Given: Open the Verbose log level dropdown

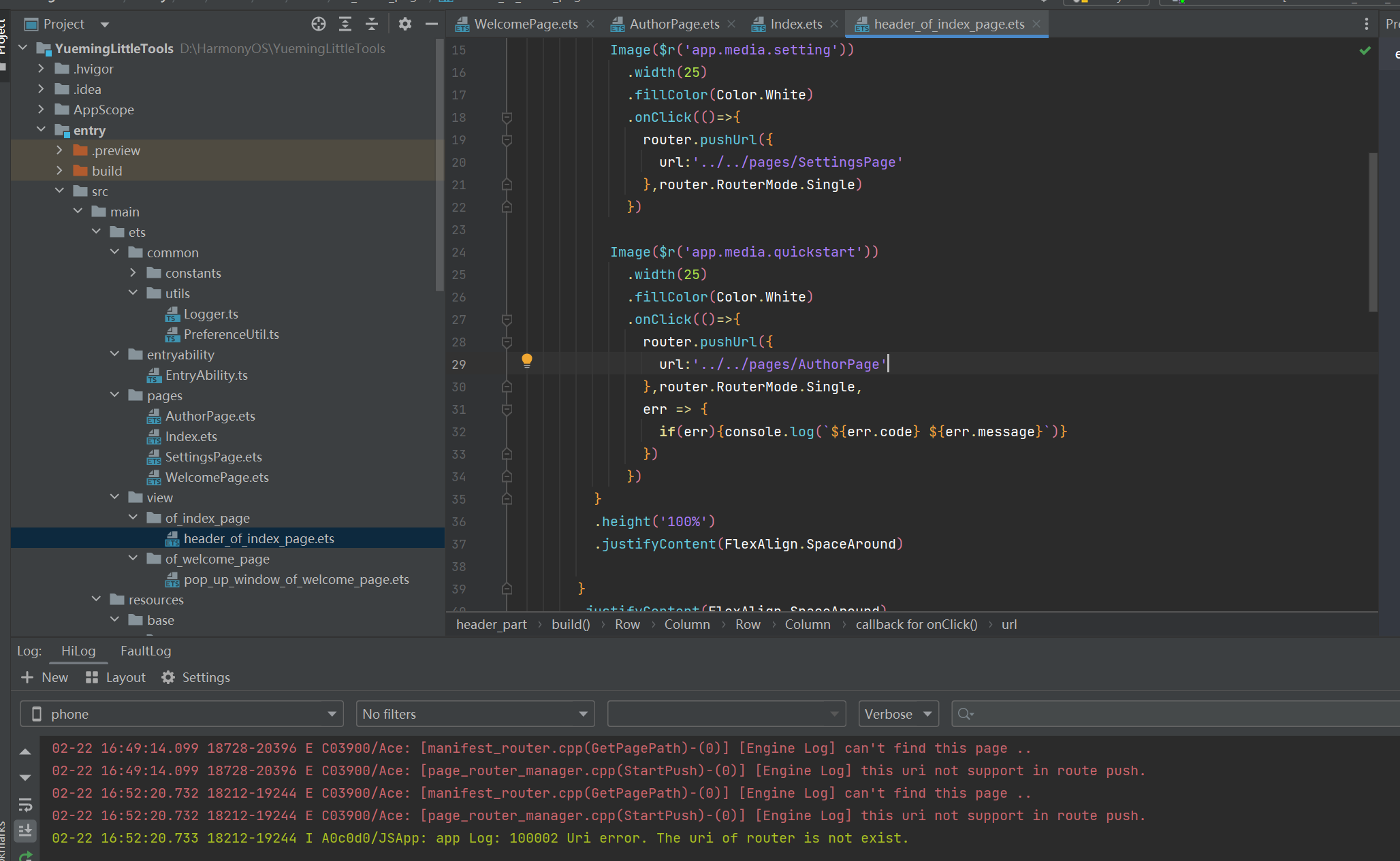Looking at the screenshot, I should click(x=898, y=714).
